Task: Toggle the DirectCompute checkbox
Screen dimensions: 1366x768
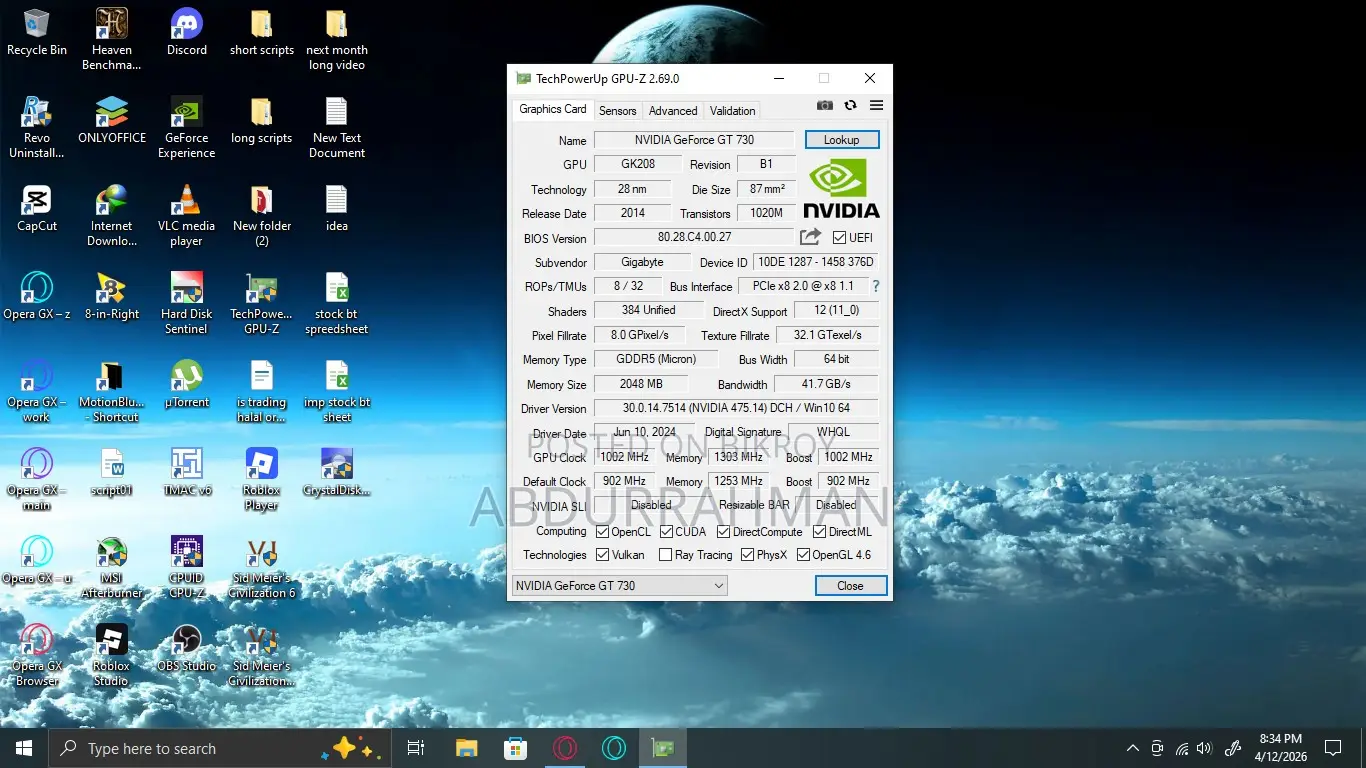Action: 724,532
